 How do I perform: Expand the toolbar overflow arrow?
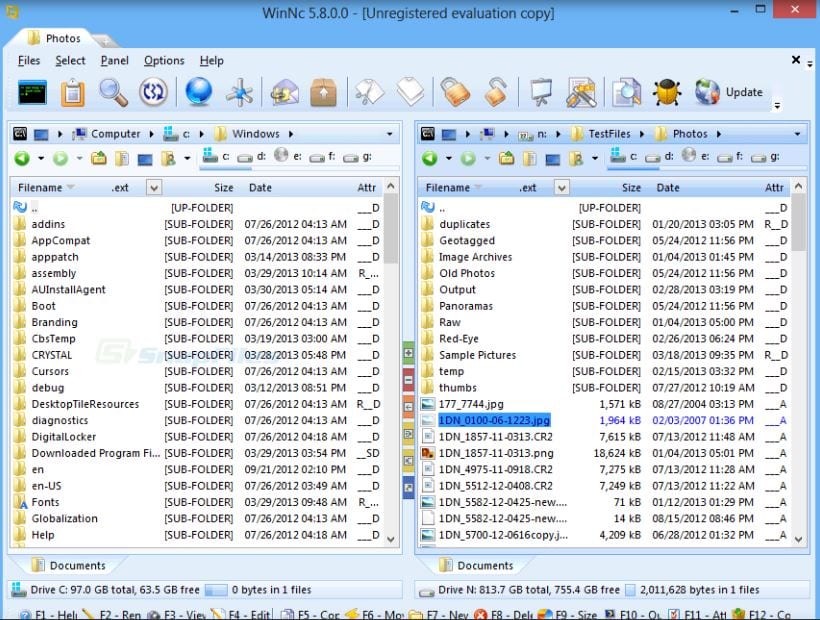(777, 106)
